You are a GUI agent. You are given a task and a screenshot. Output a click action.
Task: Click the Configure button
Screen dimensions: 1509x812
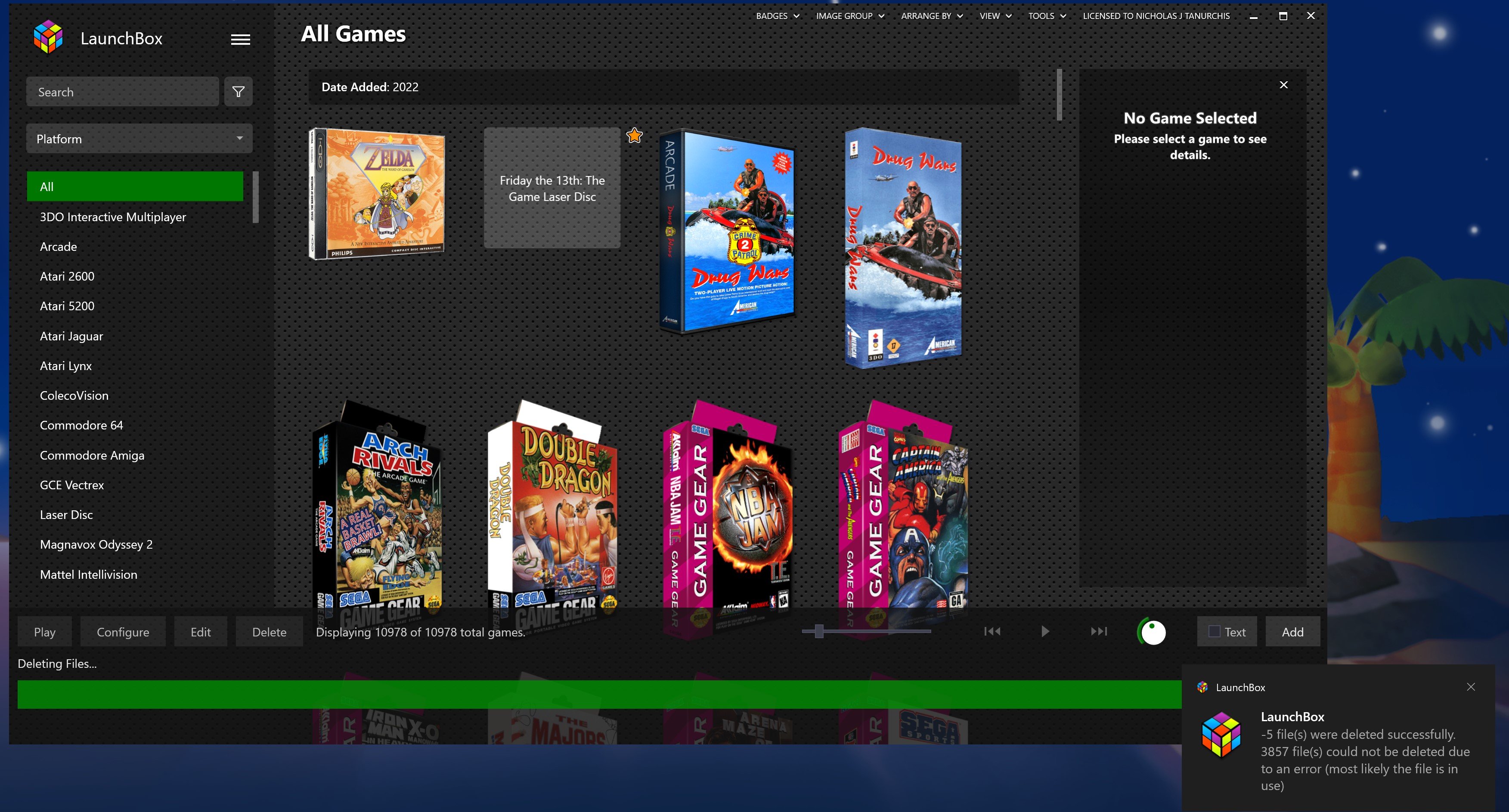[123, 632]
